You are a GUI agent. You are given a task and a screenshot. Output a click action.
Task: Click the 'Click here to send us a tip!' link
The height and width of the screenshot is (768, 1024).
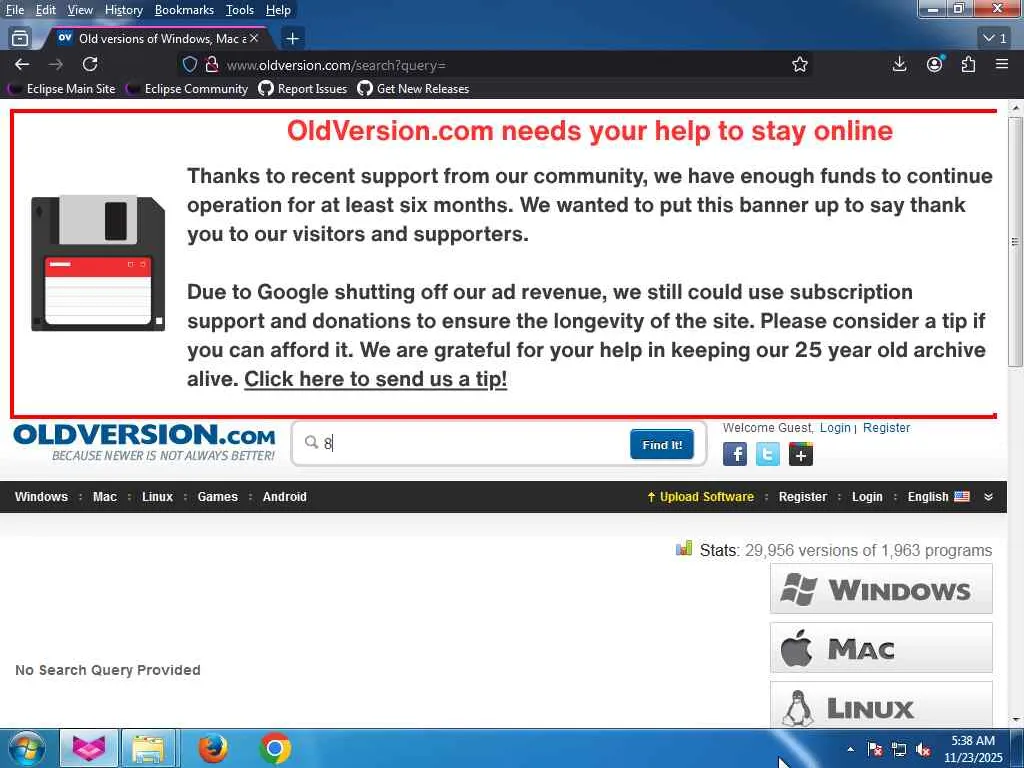click(376, 379)
